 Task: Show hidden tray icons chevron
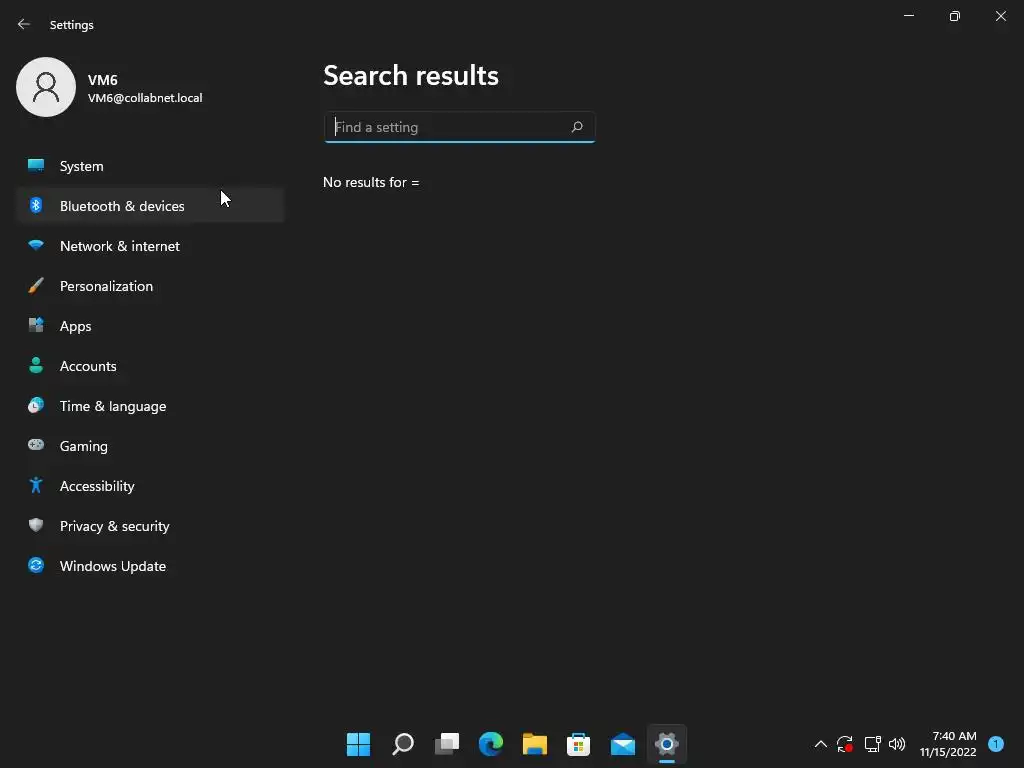[x=821, y=744]
